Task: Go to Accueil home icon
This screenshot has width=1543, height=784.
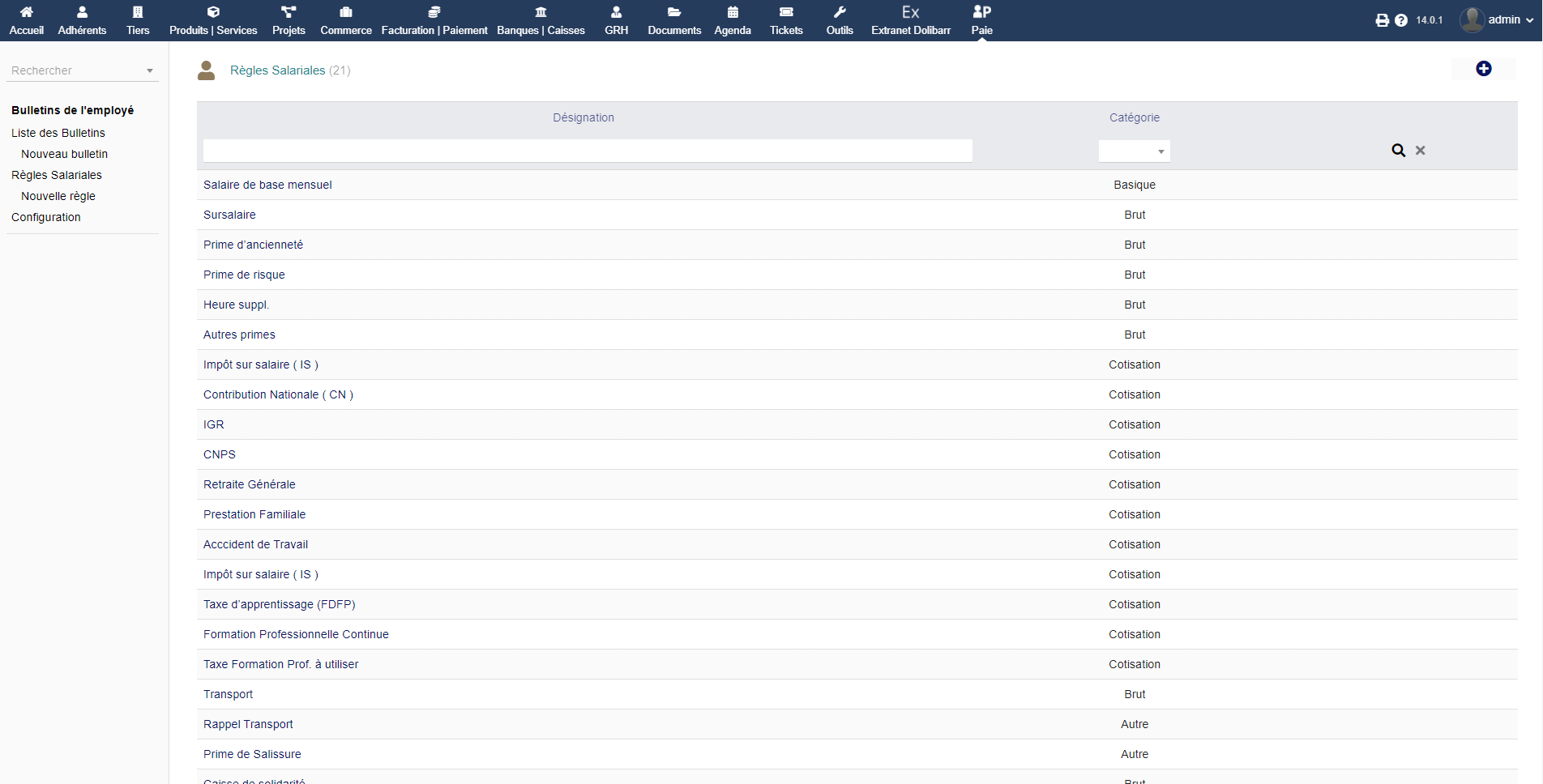Action: point(26,20)
